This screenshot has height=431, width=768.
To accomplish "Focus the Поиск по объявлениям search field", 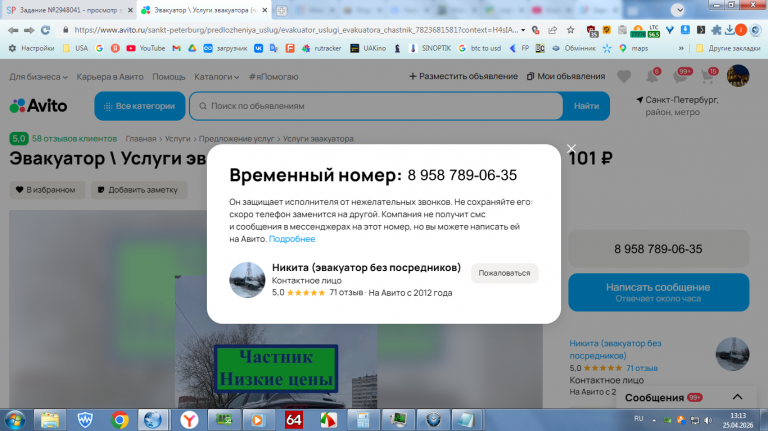I will [376, 106].
